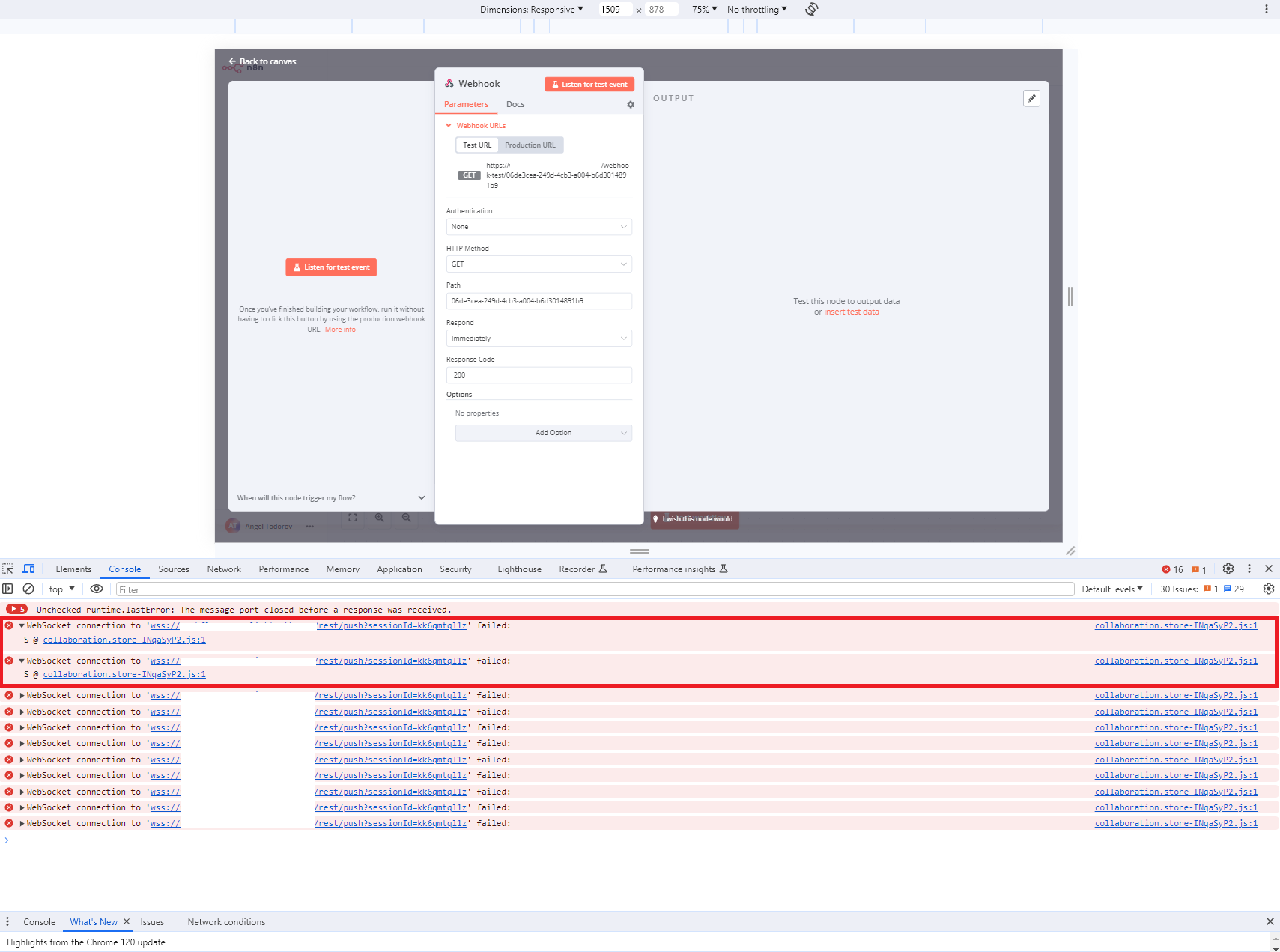Click the back arrow to return to canvas

tap(232, 61)
